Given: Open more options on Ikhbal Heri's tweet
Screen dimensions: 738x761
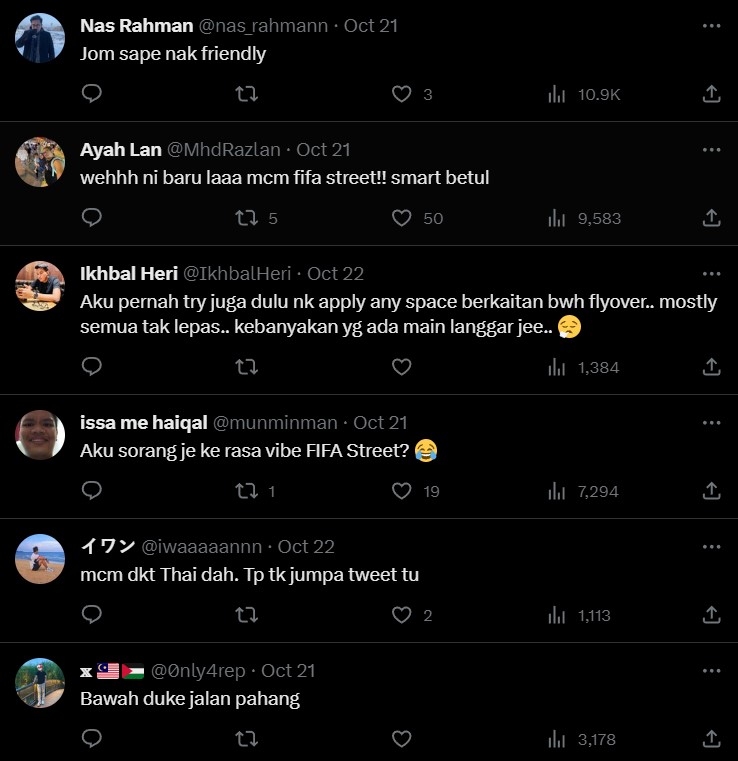Looking at the screenshot, I should click(711, 273).
